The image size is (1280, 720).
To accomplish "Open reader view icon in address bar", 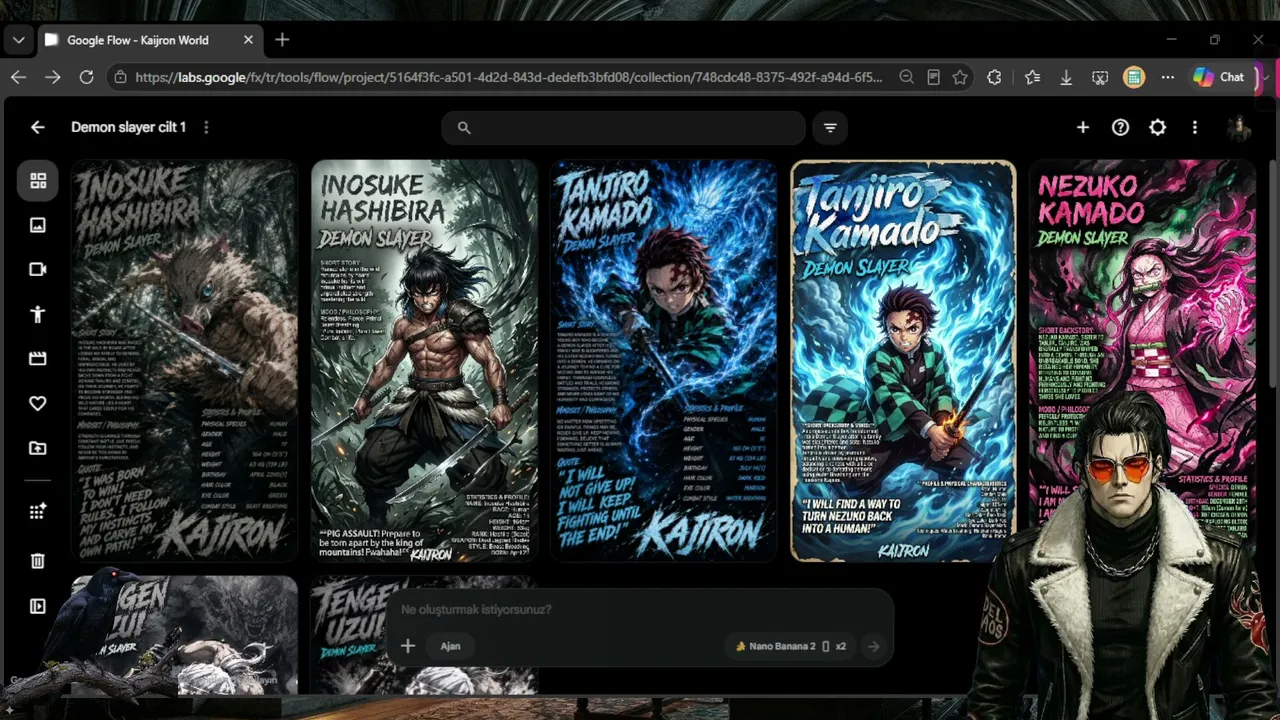I will click(x=933, y=77).
